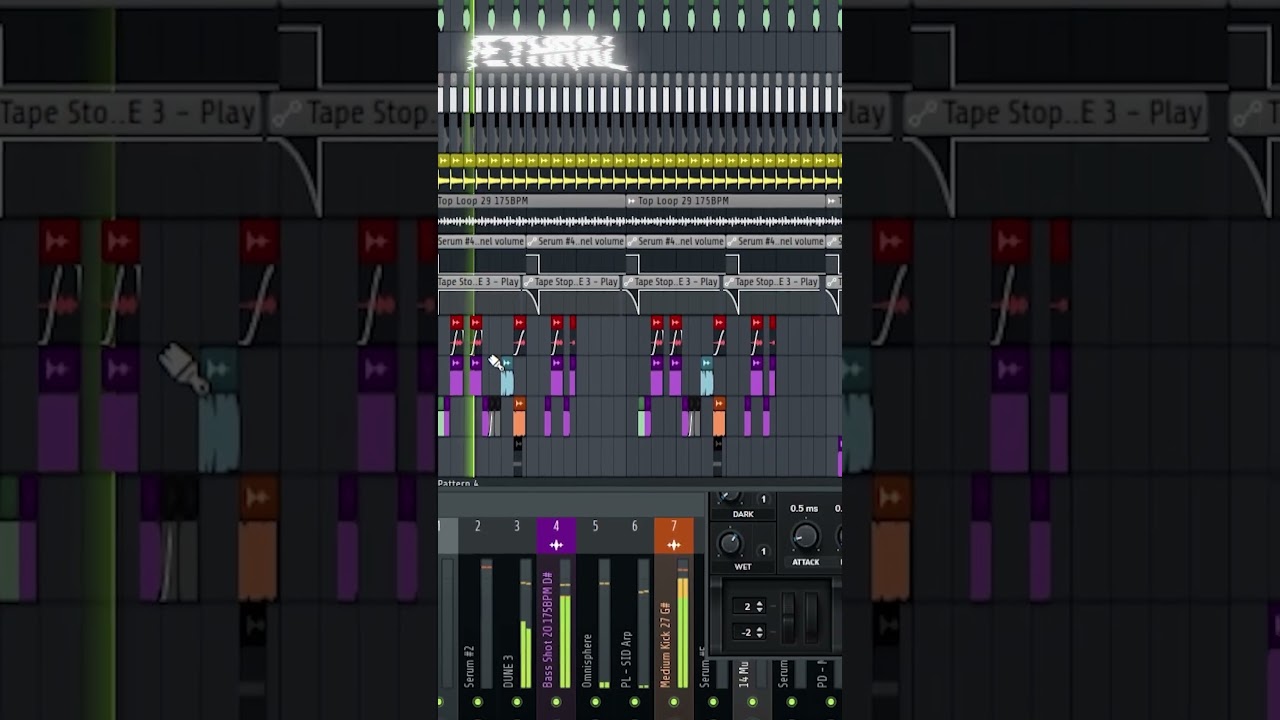Viewport: 1280px width, 720px height.
Task: Select the Bass Shot 20 175BPM D# name
Action: coord(548,630)
